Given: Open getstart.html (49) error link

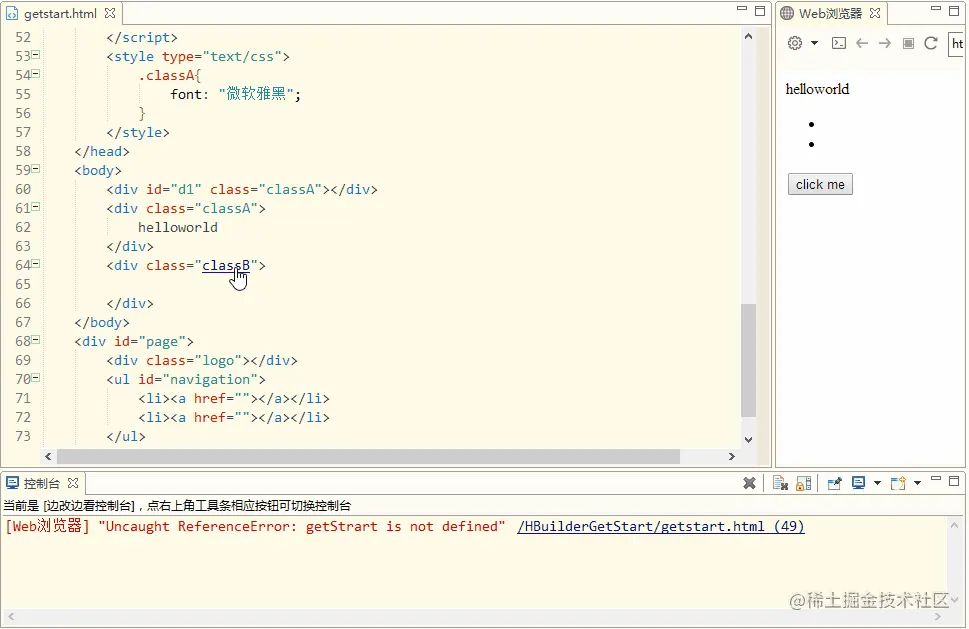Looking at the screenshot, I should (661, 526).
